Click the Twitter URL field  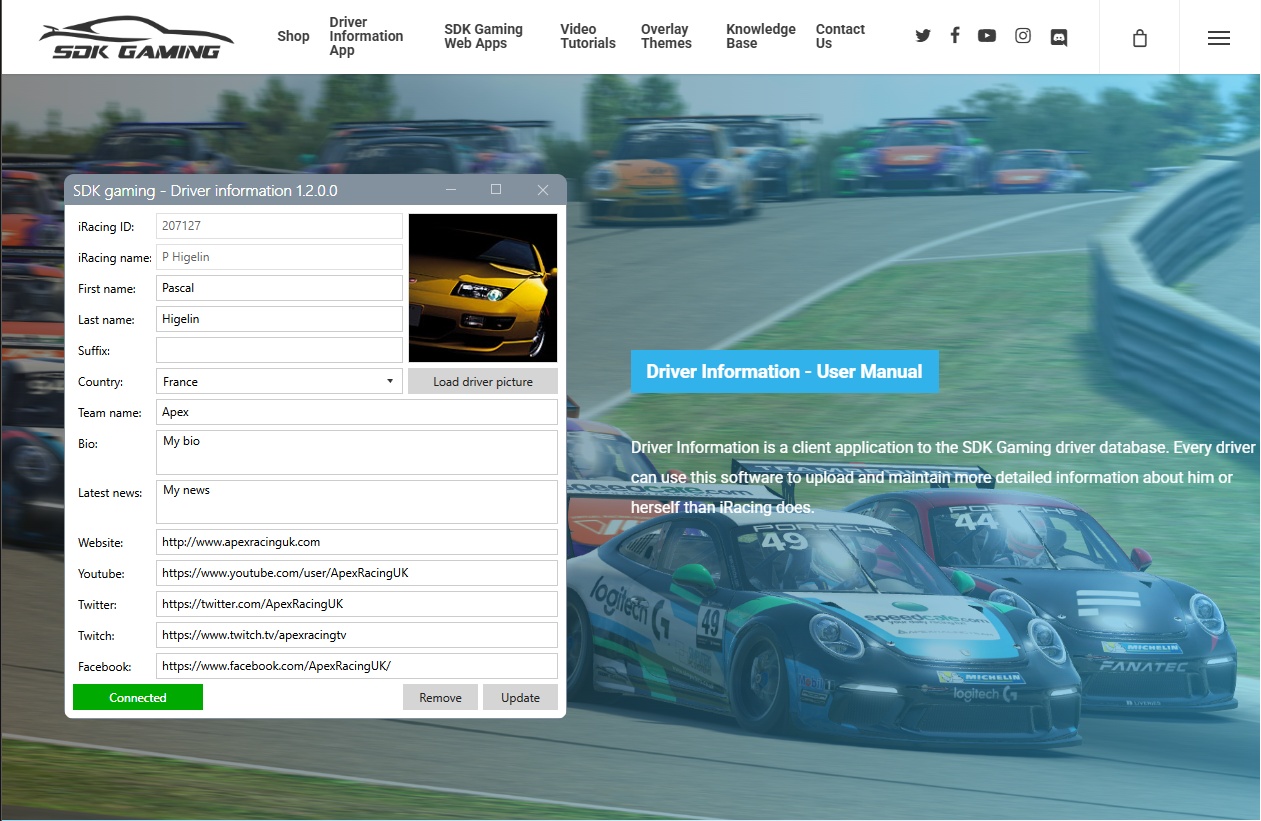357,604
